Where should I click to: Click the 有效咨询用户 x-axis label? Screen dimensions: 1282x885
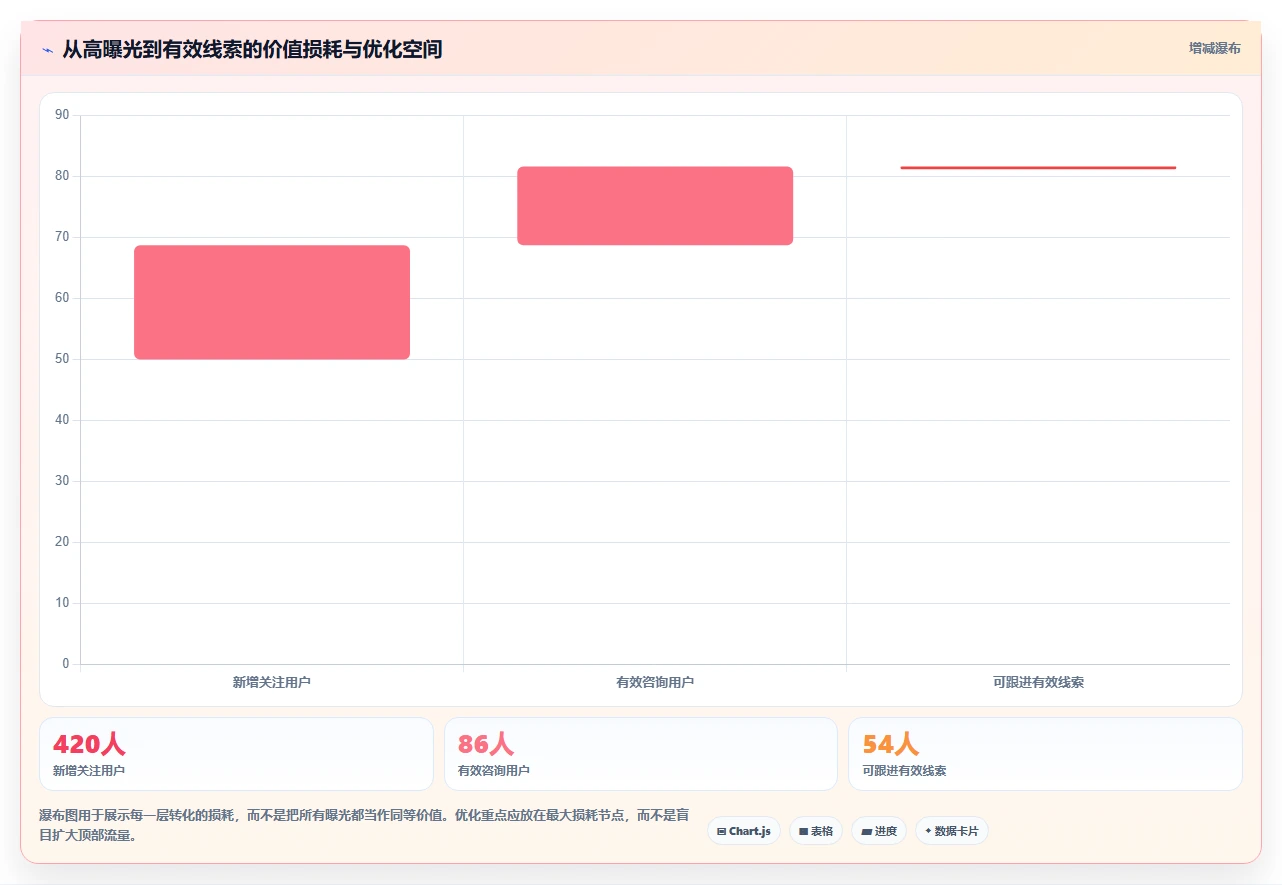[x=655, y=682]
